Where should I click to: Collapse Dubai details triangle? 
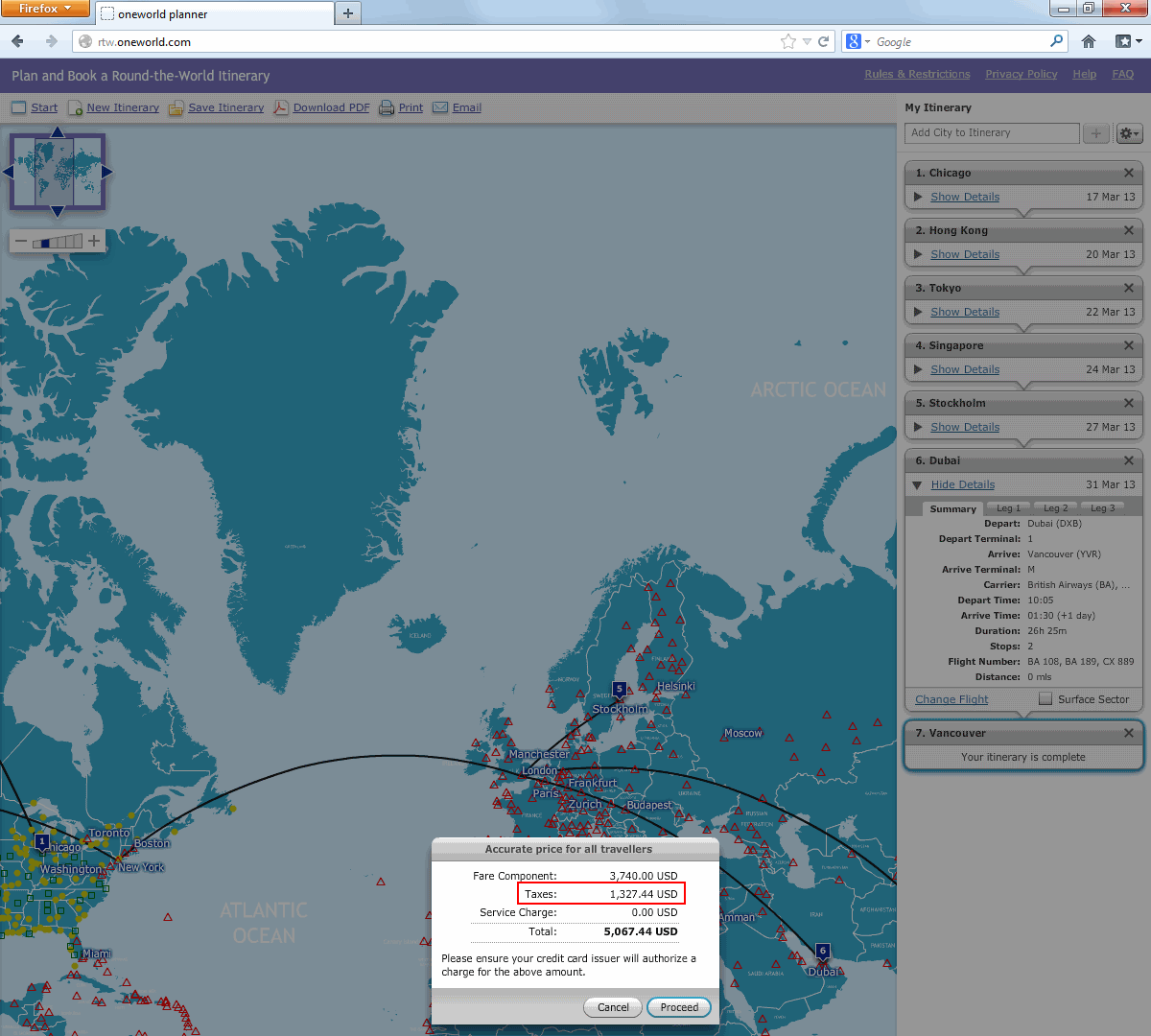(x=918, y=485)
